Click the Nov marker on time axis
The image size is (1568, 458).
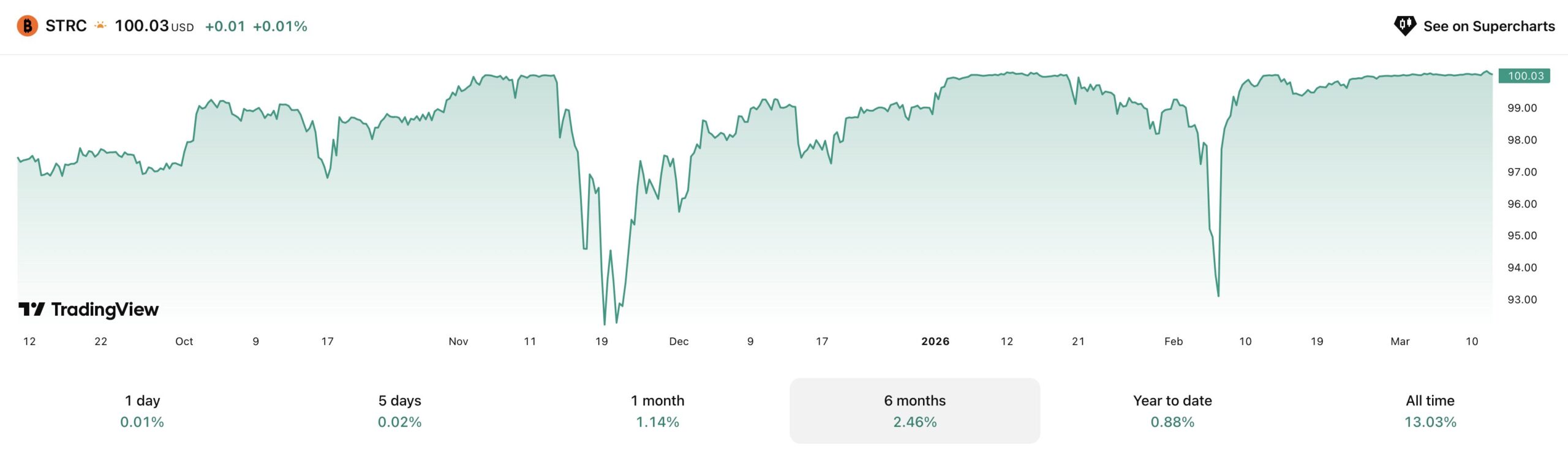coord(458,342)
